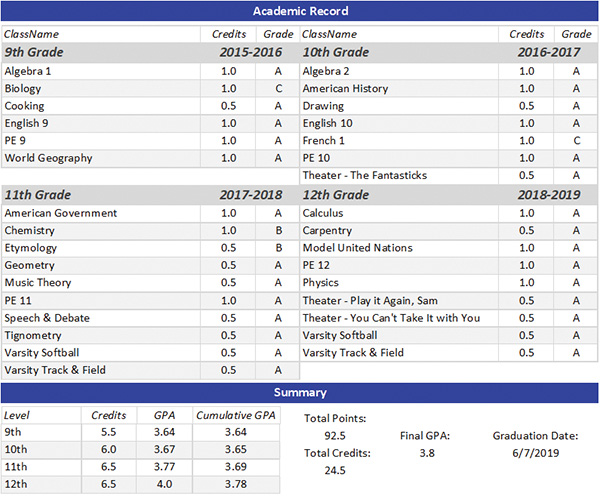Click the Tignometry class name
Viewport: 600px width, 496px height.
click(x=33, y=335)
